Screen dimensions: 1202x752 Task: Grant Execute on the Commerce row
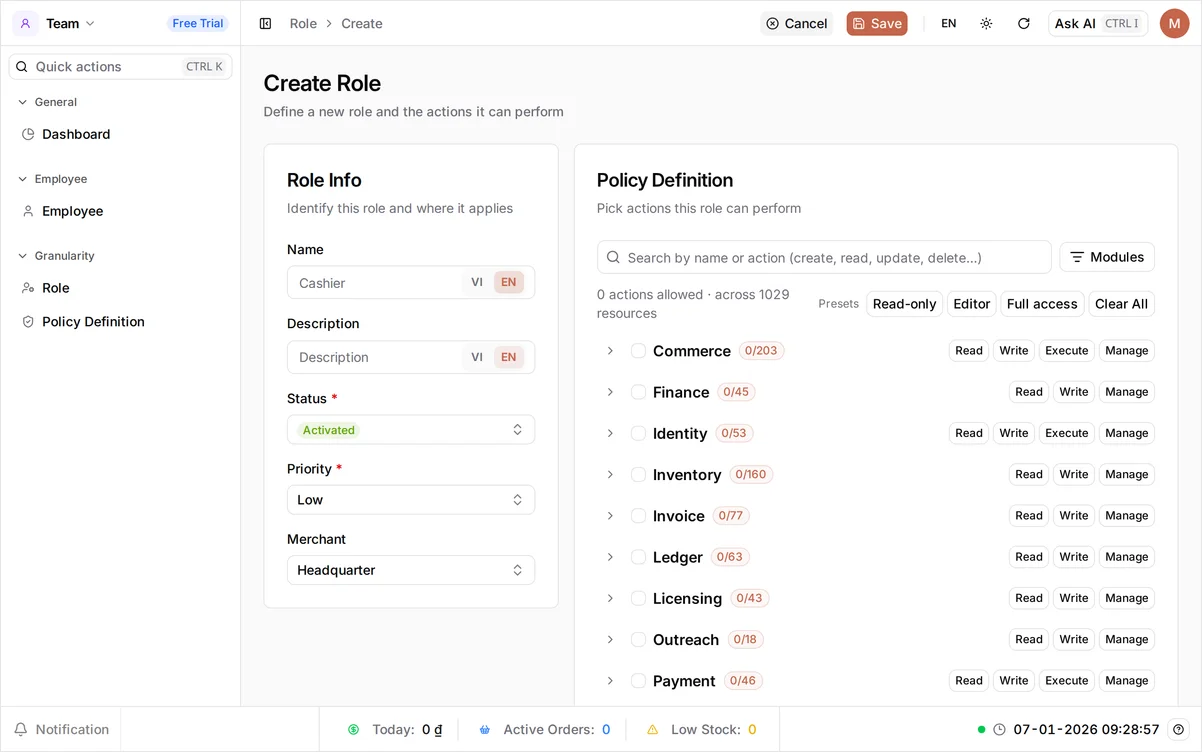[x=1067, y=351]
